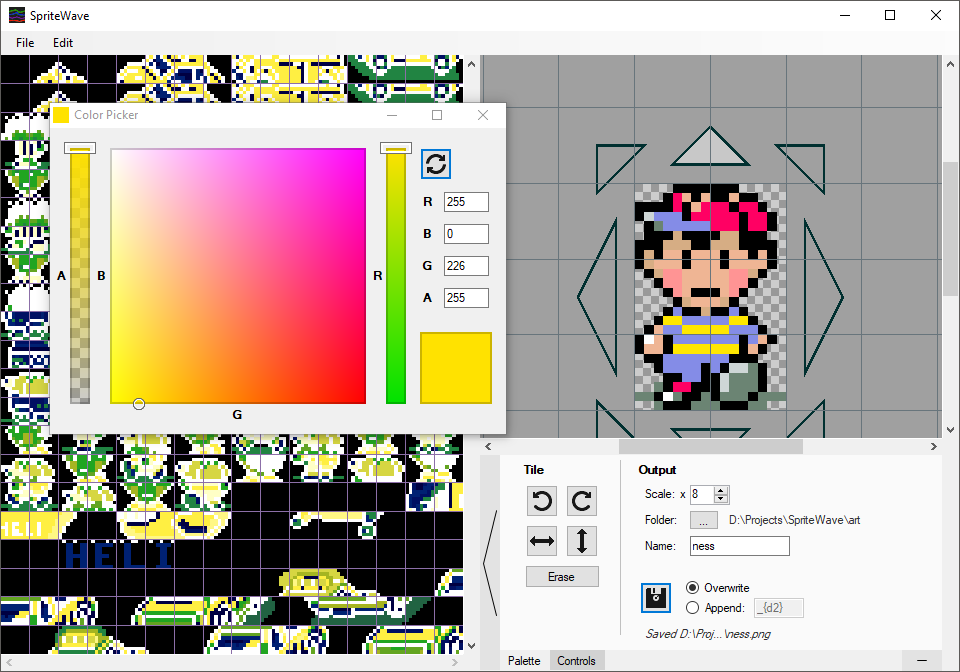Click the left diamond arrow beside the sprite
This screenshot has width=960, height=672.
pos(598,297)
